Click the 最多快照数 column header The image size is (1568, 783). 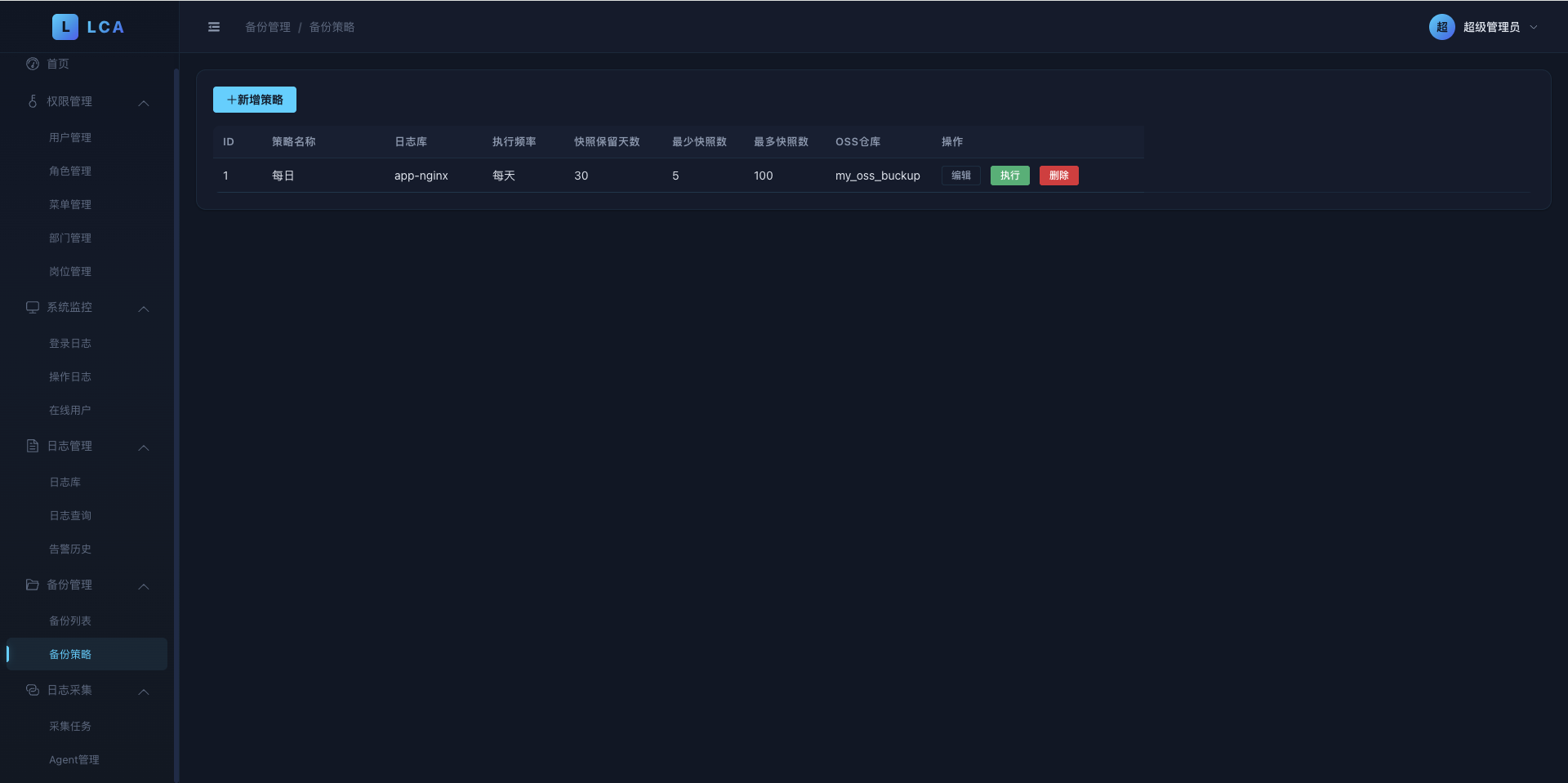tap(782, 141)
